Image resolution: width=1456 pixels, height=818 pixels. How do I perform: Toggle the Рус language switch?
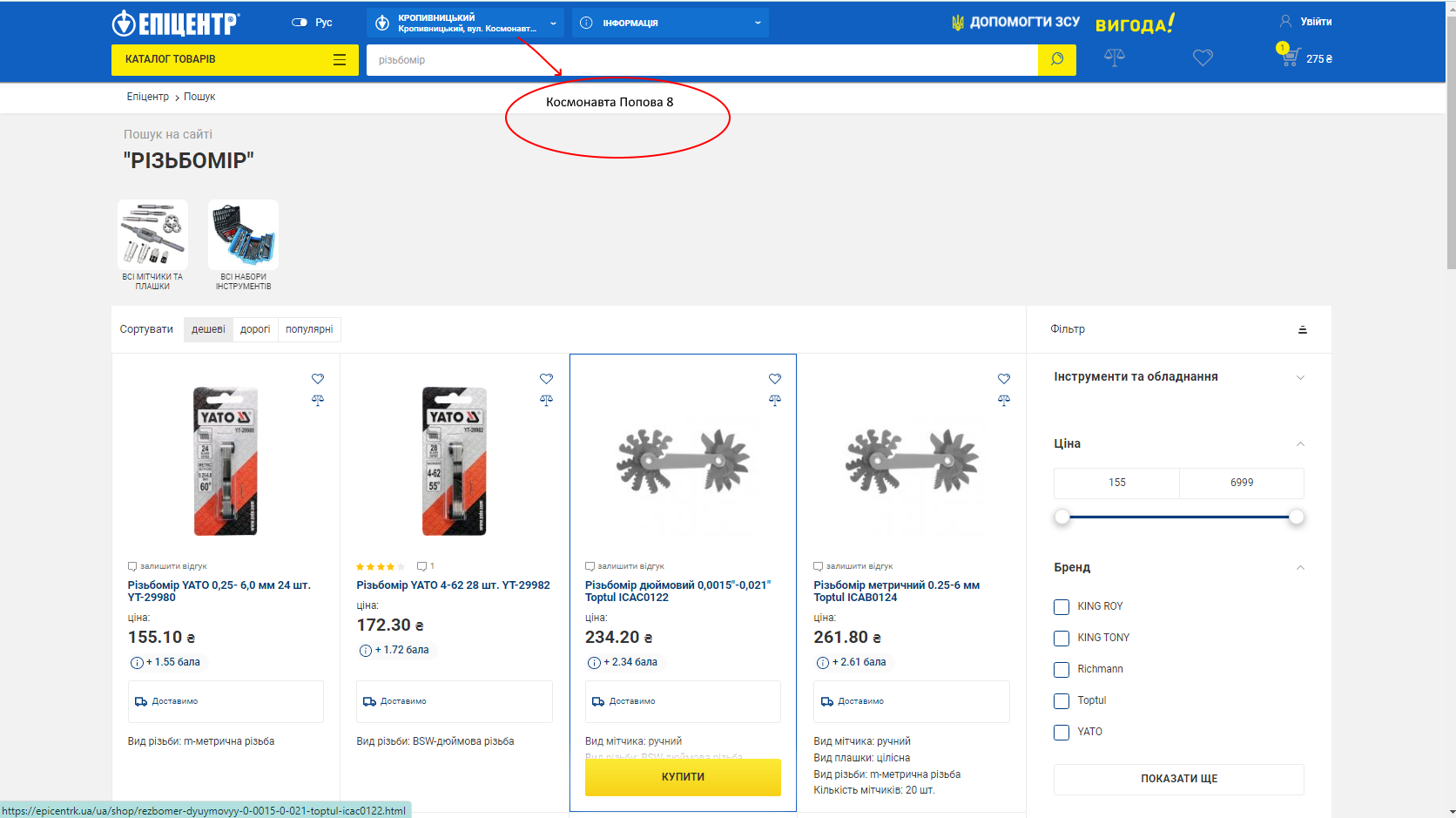(300, 23)
